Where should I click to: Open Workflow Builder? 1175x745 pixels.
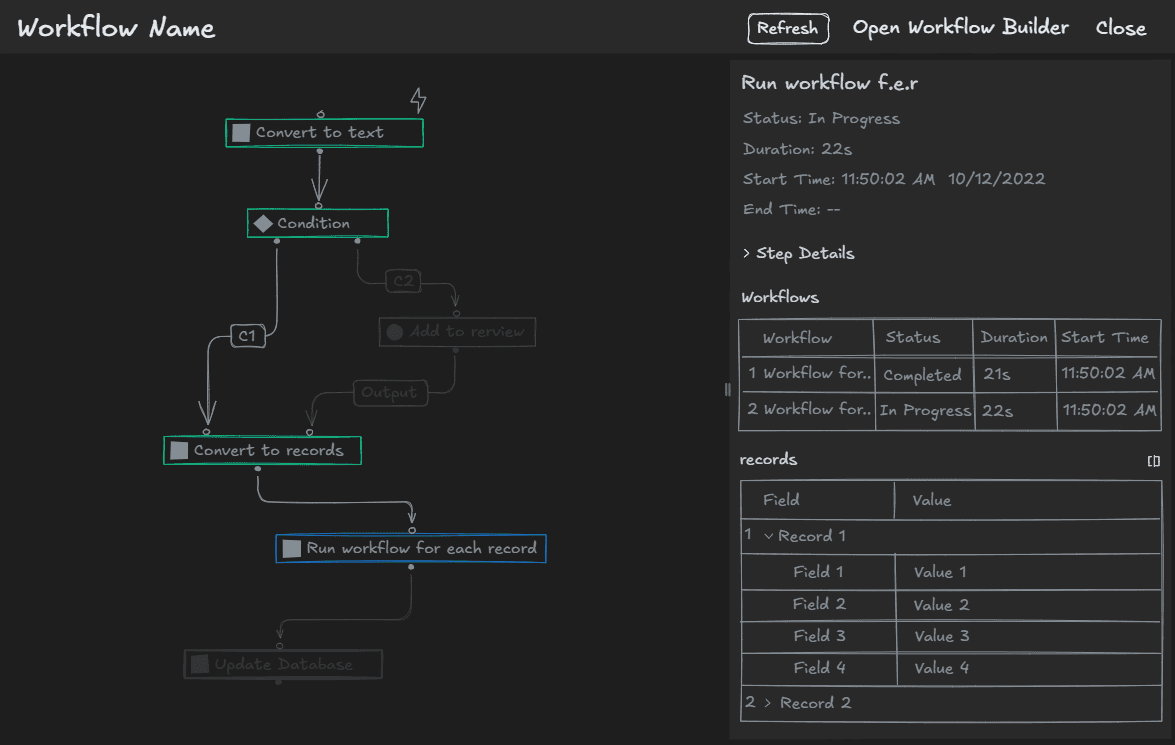point(960,27)
